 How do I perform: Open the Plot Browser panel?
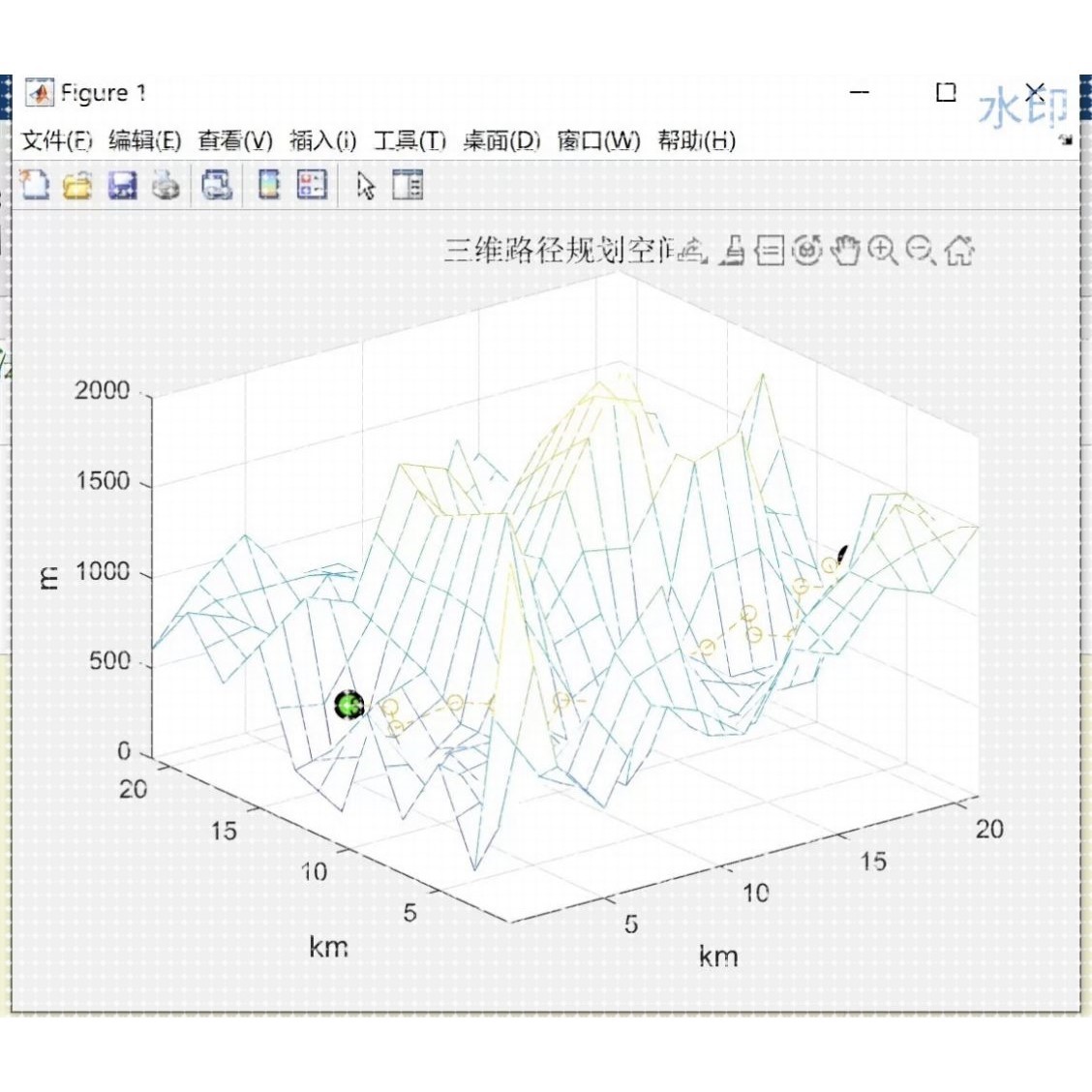pos(408,185)
